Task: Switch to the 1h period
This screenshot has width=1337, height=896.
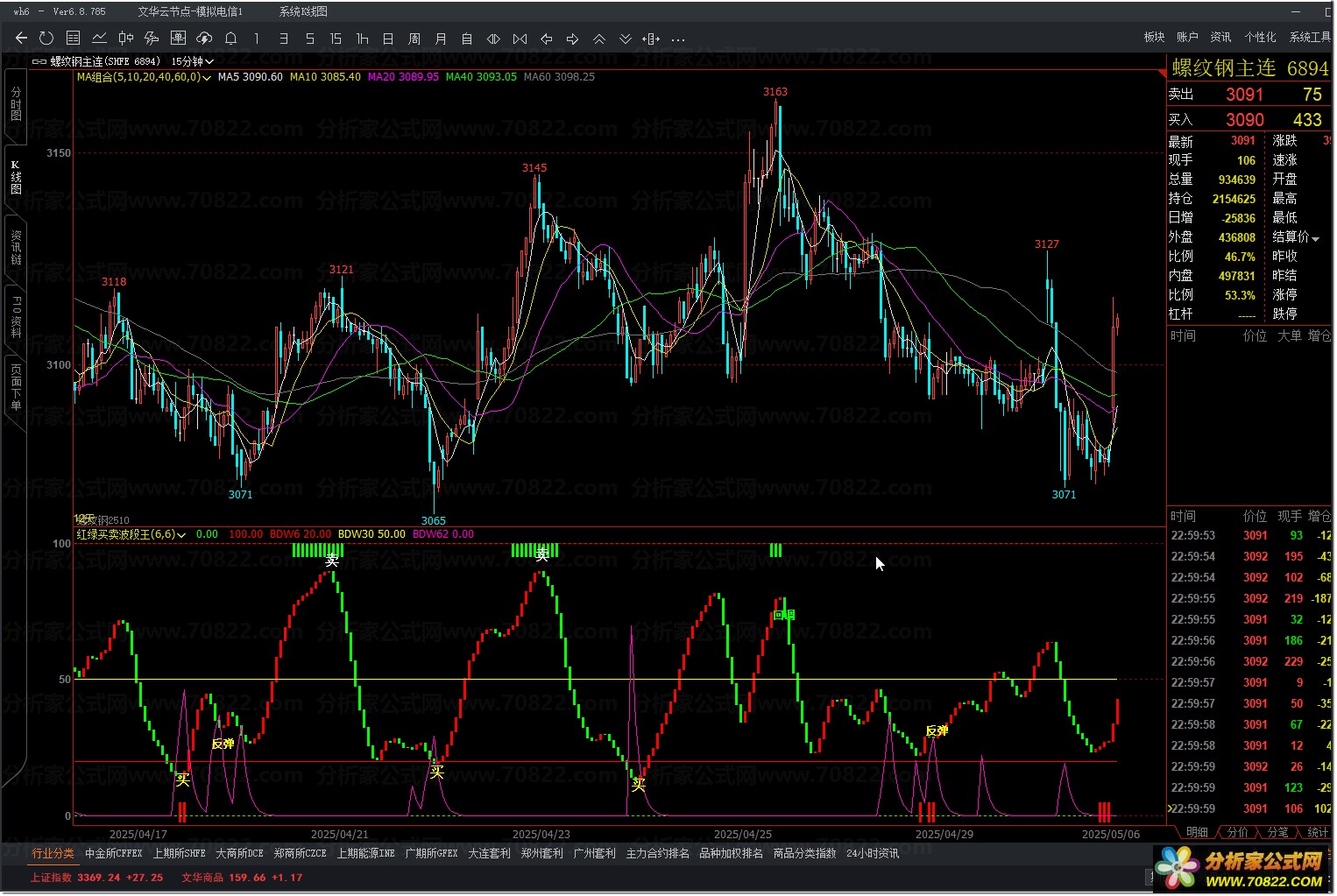Action: coord(362,39)
